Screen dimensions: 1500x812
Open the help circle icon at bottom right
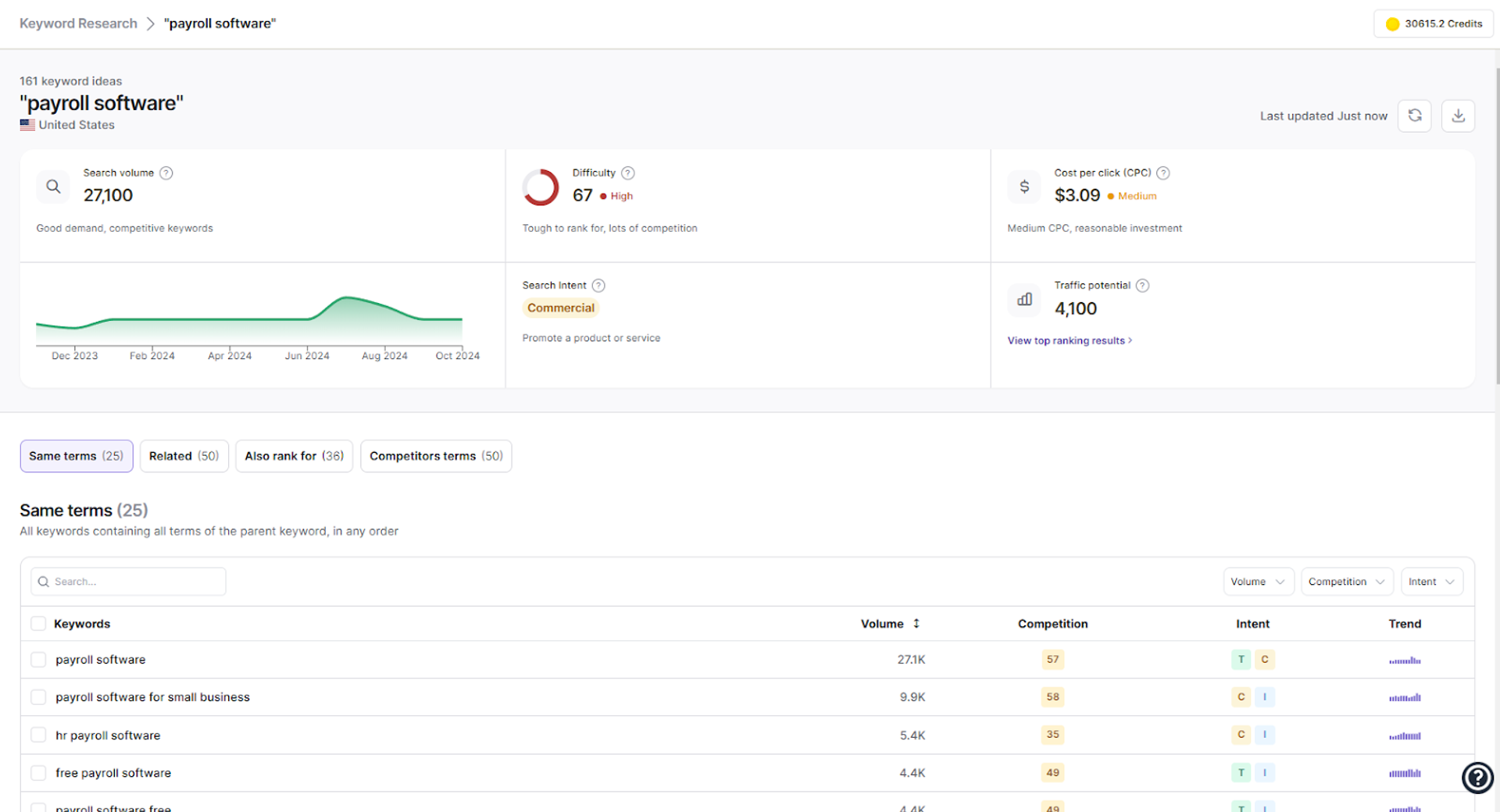click(x=1477, y=778)
